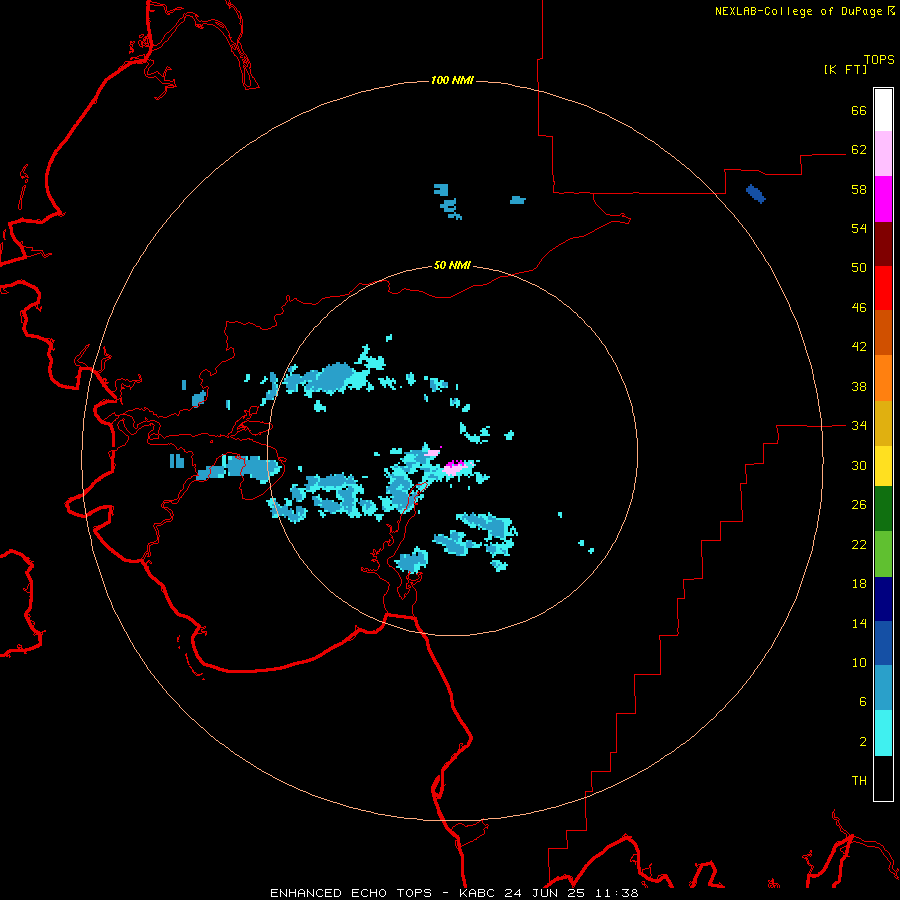Click the navy blue legend swatch
Viewport: 900px width, 900px height.
point(883,599)
